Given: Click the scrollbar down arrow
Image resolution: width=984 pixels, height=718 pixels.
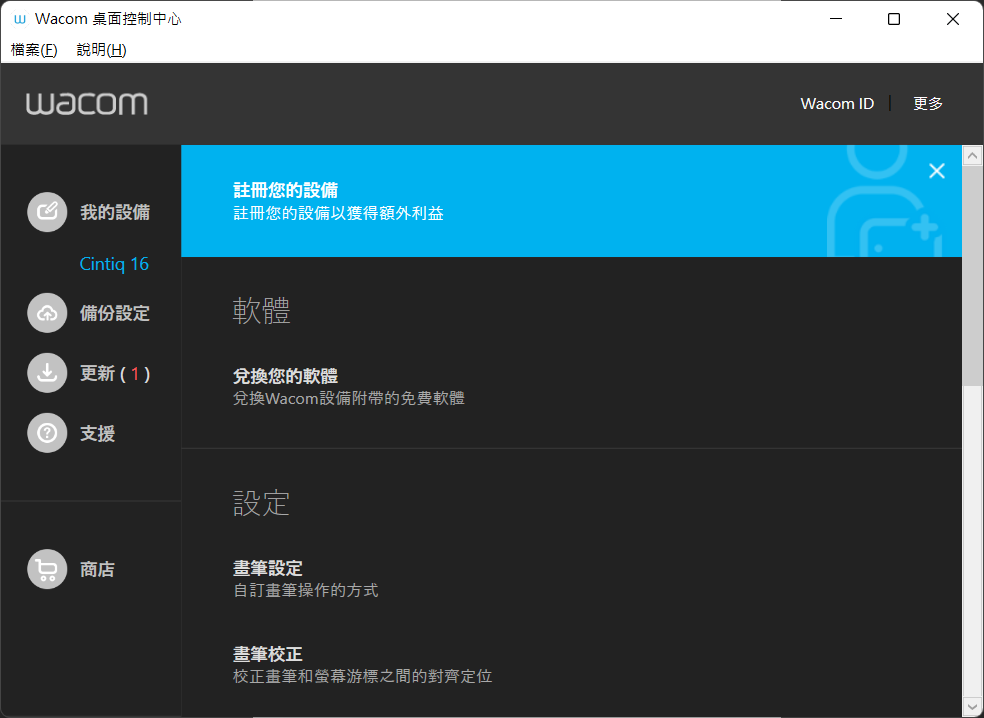Looking at the screenshot, I should tap(973, 707).
